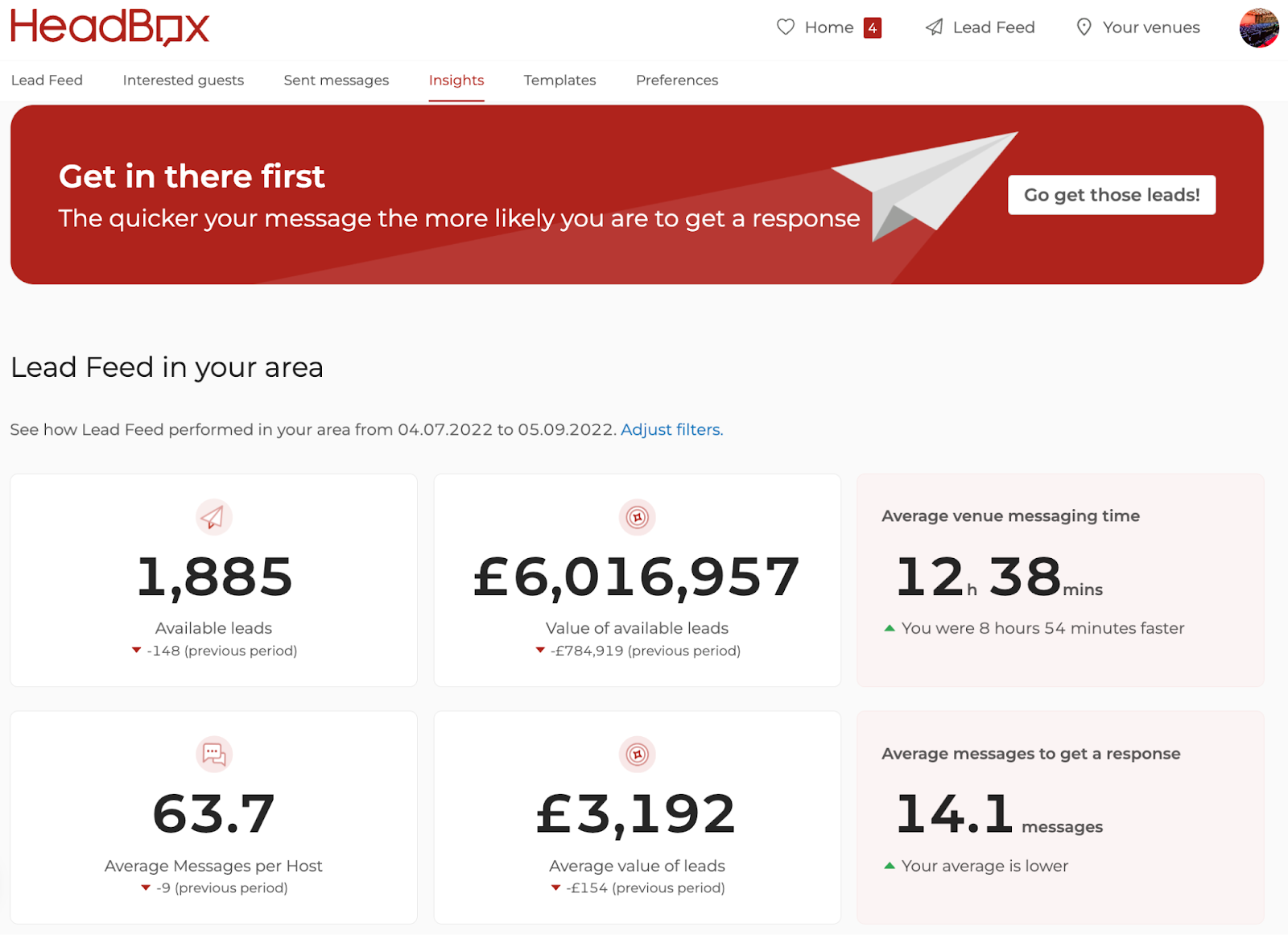The height and width of the screenshot is (935, 1288).
Task: Click the 12h 38mins messaging time
Action: click(x=999, y=577)
